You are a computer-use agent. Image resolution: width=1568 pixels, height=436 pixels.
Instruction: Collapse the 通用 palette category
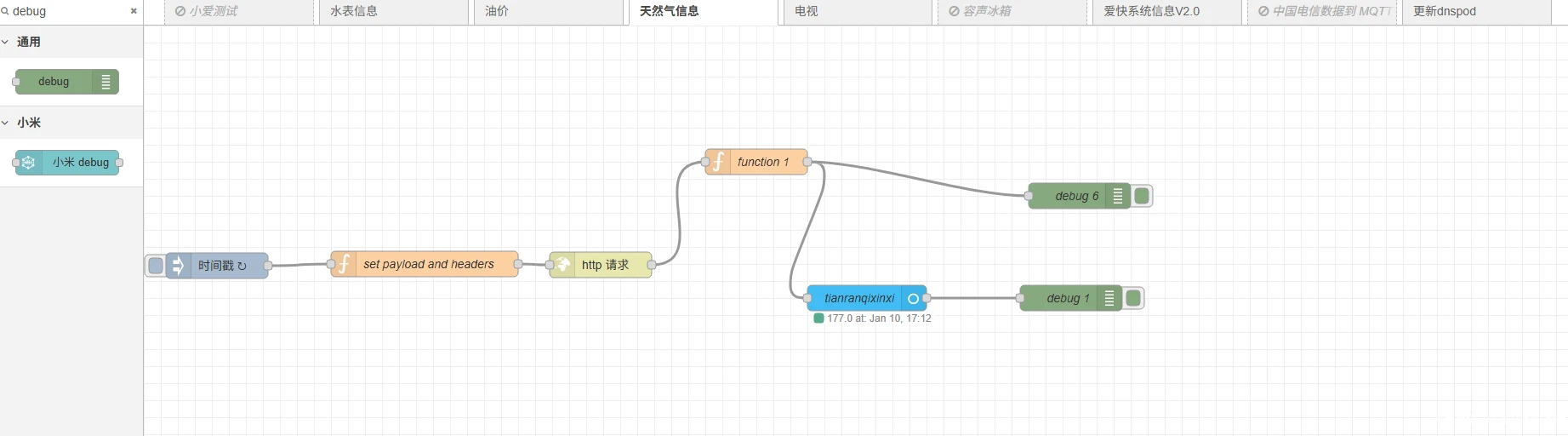[x=7, y=42]
